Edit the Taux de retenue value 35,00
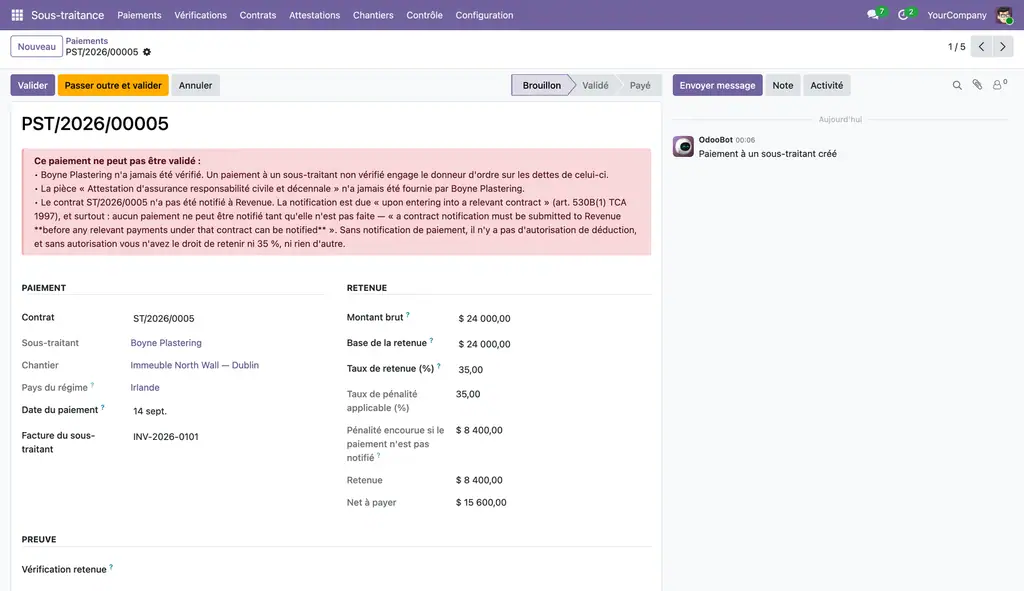The height and width of the screenshot is (591, 1024). 552,370
